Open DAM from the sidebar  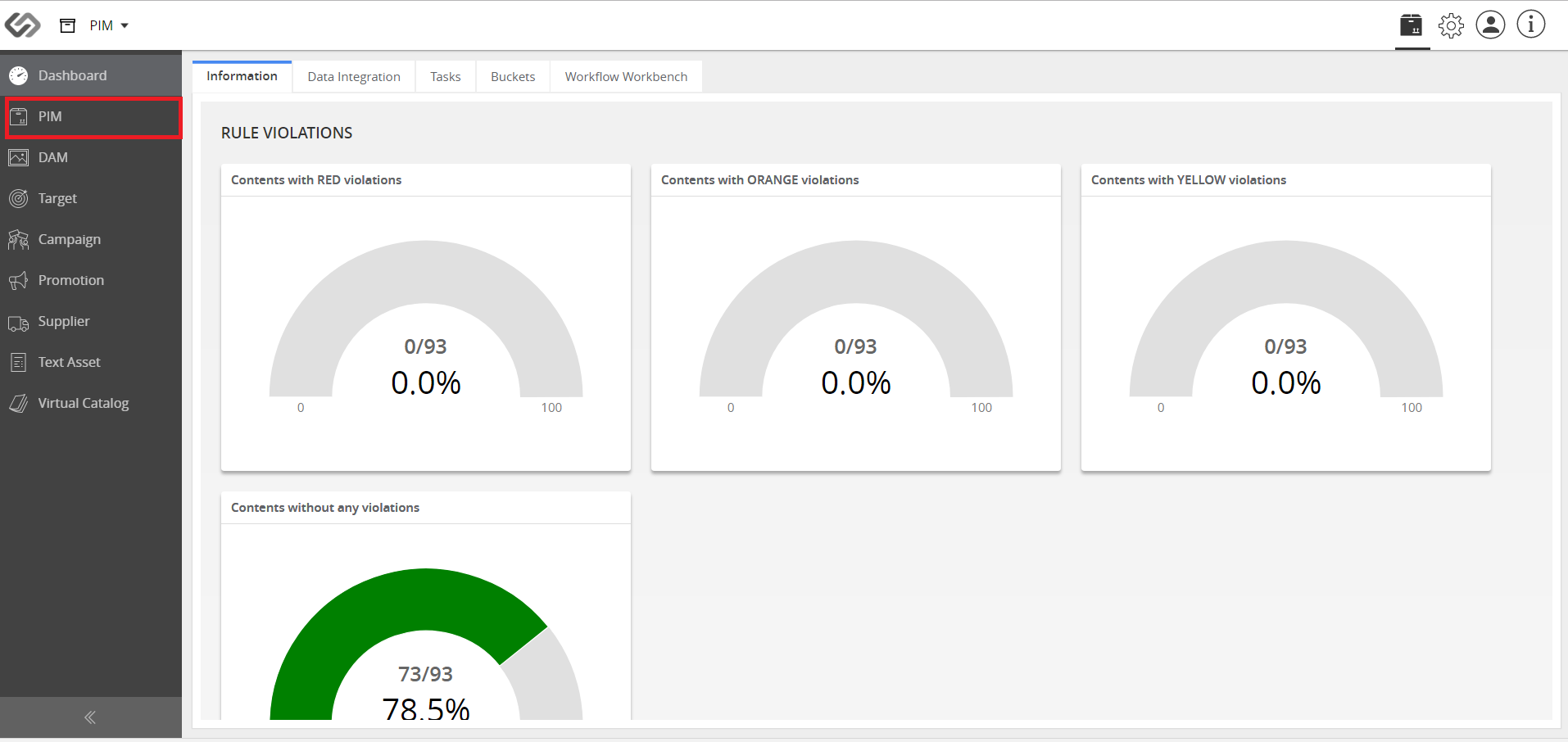pyautogui.click(x=91, y=157)
